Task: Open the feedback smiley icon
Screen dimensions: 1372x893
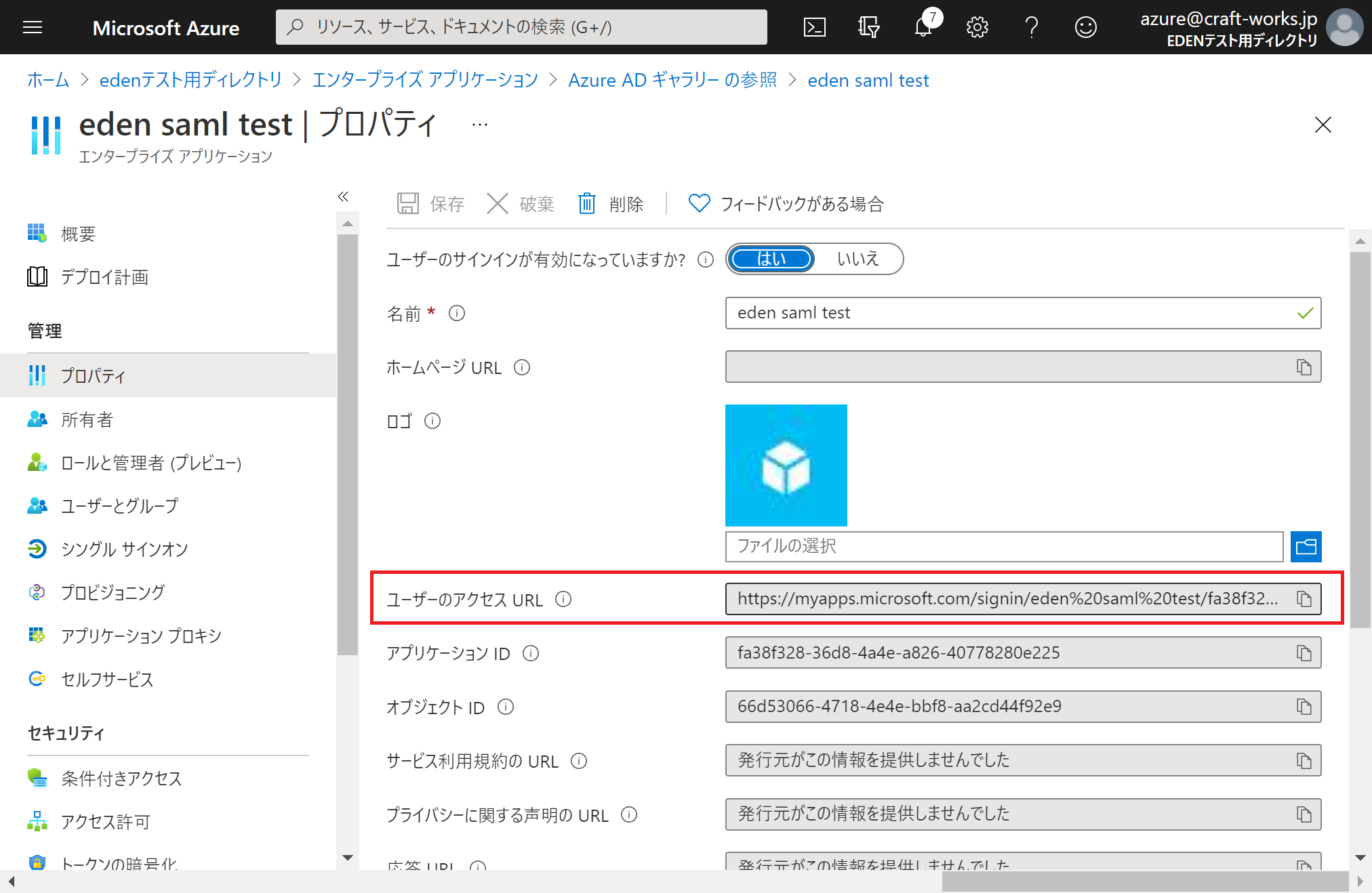Action: tap(1085, 27)
